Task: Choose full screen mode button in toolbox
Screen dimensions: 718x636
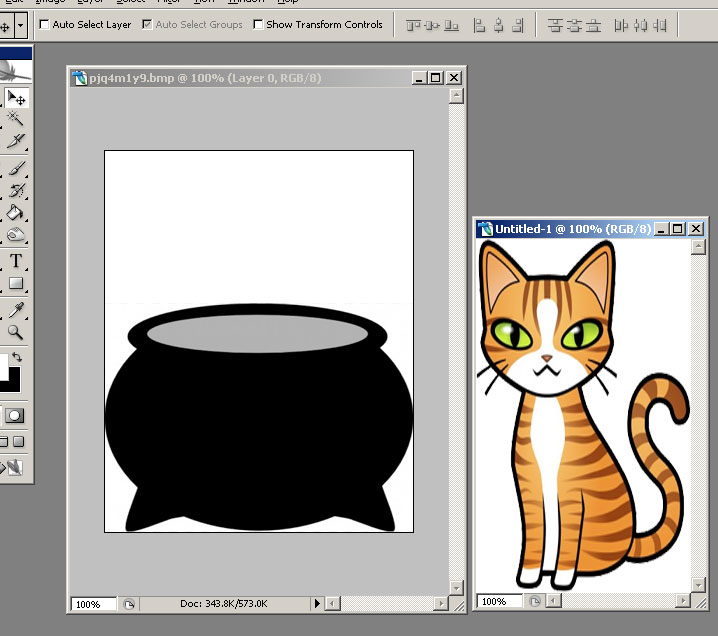Action: coord(18,441)
